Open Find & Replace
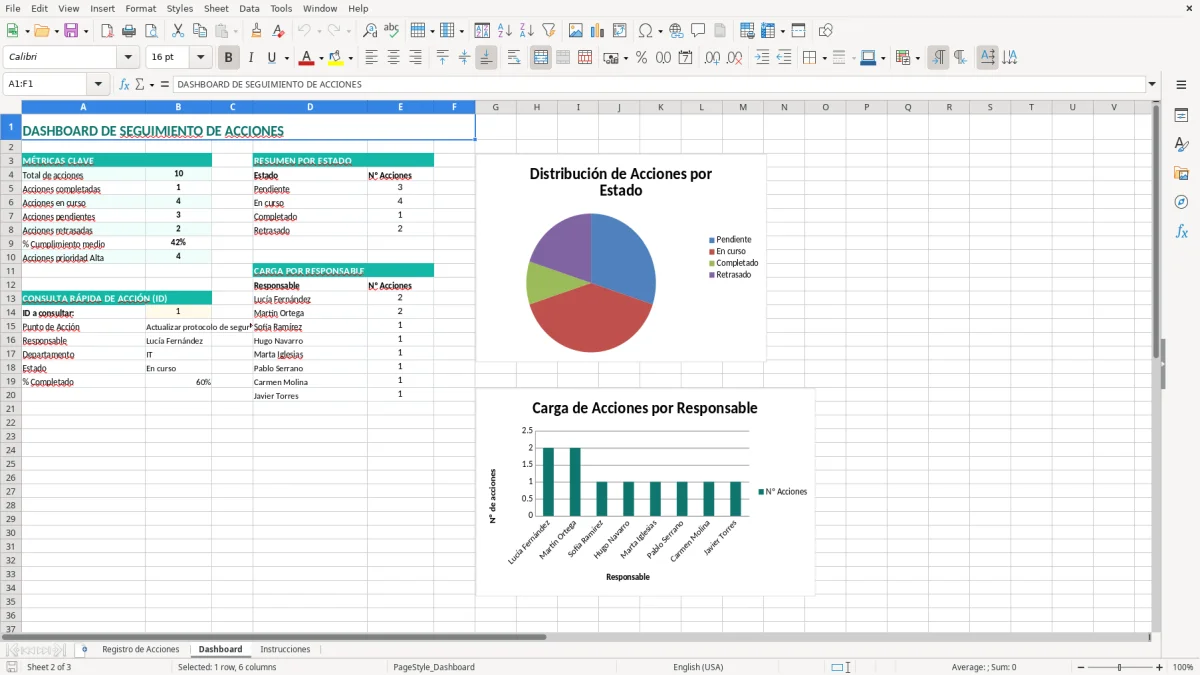The height and width of the screenshot is (675, 1200). 370,31
